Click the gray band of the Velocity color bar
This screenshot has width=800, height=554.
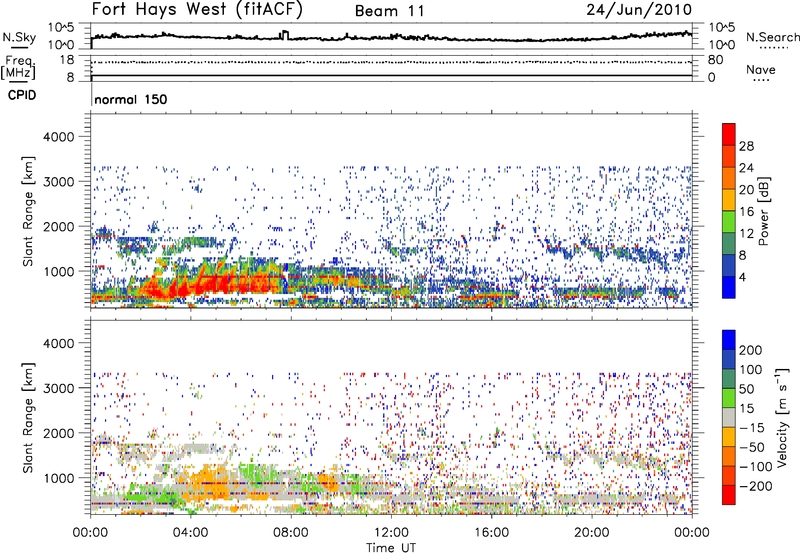pos(729,418)
